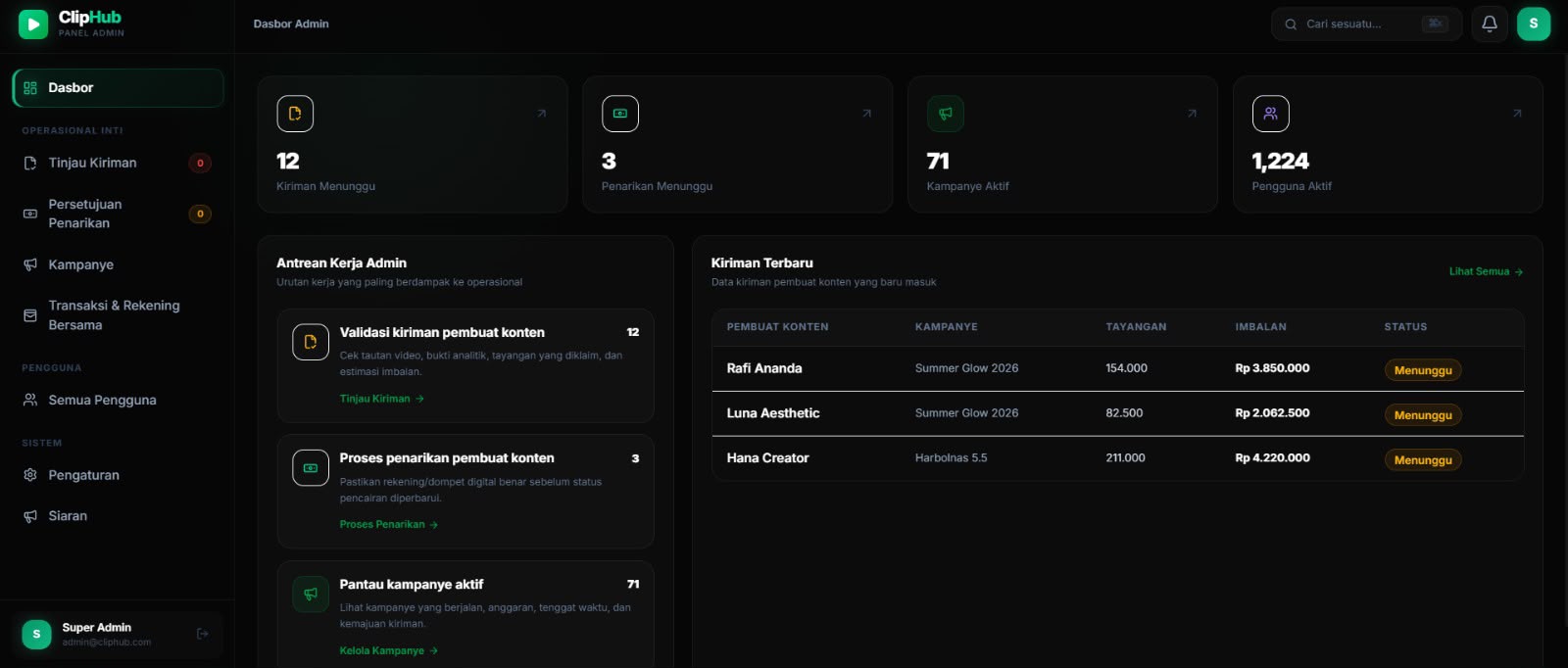
Task: Click the Dasbor Admin page title
Action: click(x=291, y=24)
